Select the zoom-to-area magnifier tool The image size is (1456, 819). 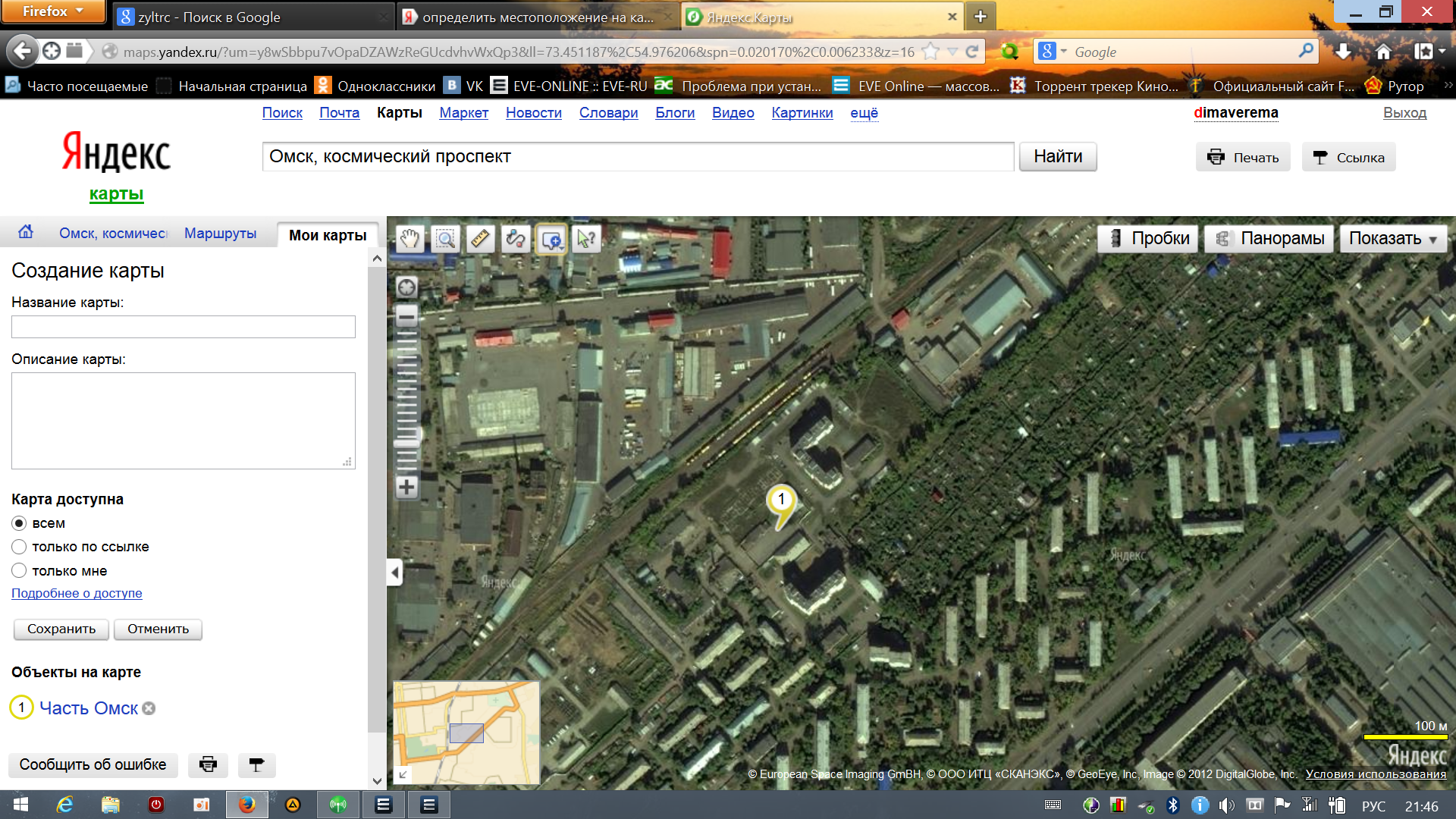click(x=445, y=240)
